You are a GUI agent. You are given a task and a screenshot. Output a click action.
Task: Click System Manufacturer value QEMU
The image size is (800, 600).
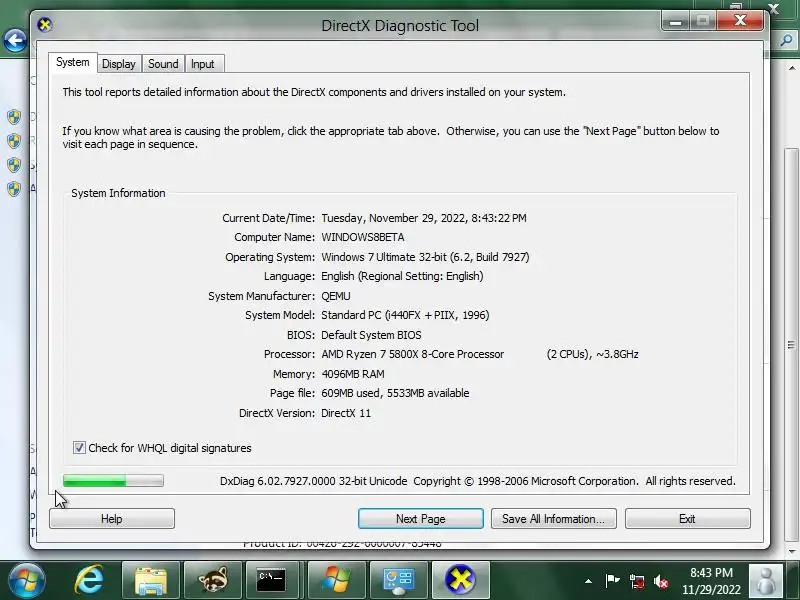click(336, 296)
